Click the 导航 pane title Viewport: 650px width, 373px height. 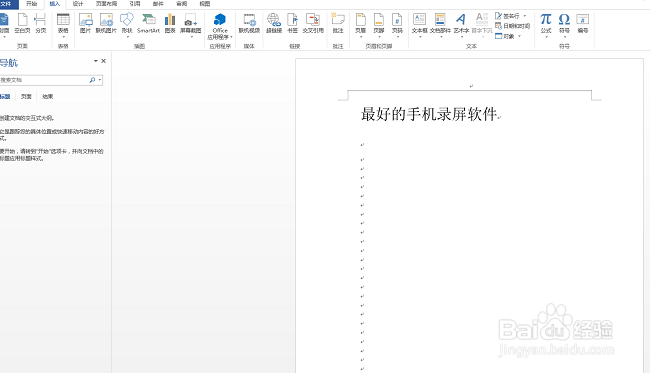[9, 63]
